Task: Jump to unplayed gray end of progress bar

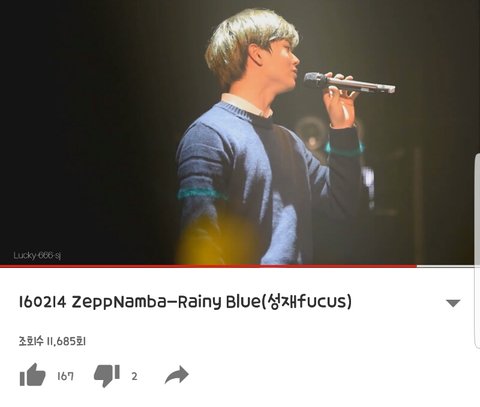Action: [x=445, y=266]
